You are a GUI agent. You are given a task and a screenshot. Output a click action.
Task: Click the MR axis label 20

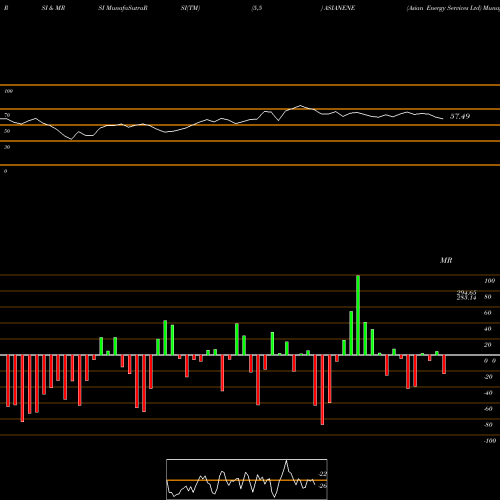point(487,345)
